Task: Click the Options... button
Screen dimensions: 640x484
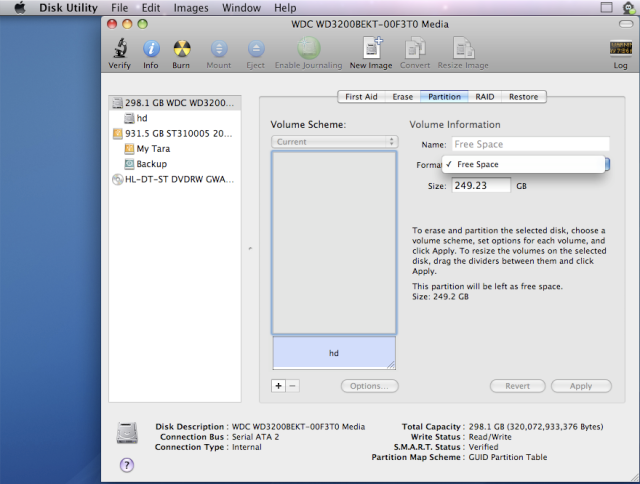Action: click(x=369, y=386)
